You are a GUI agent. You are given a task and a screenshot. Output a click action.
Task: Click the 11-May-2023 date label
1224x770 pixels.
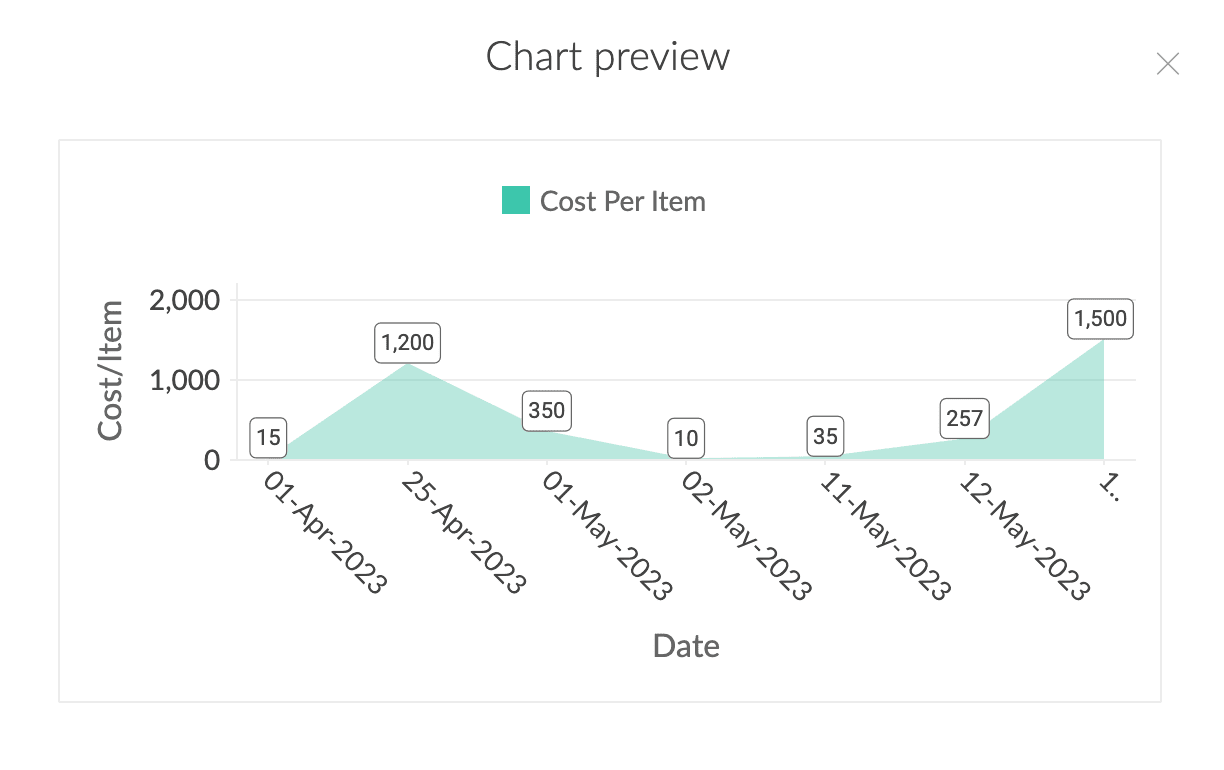click(x=883, y=535)
